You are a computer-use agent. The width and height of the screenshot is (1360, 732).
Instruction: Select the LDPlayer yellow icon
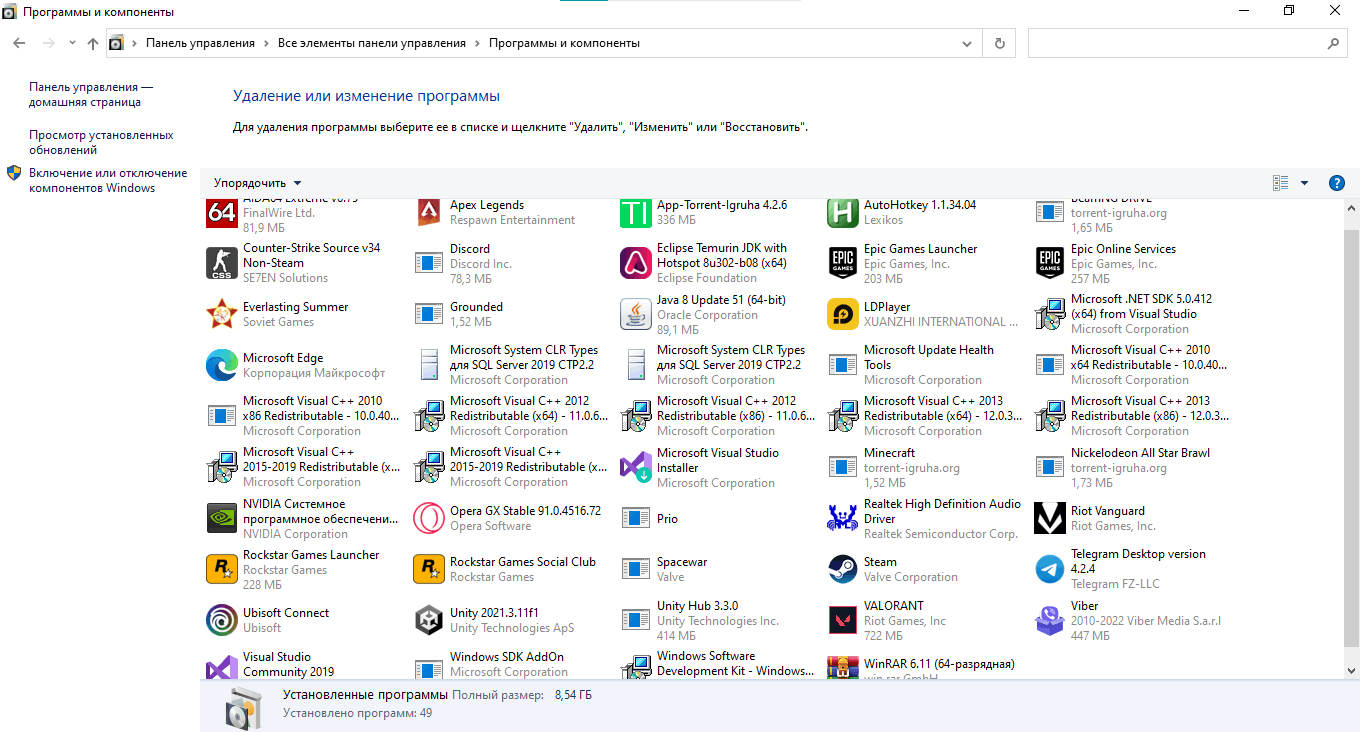point(843,314)
